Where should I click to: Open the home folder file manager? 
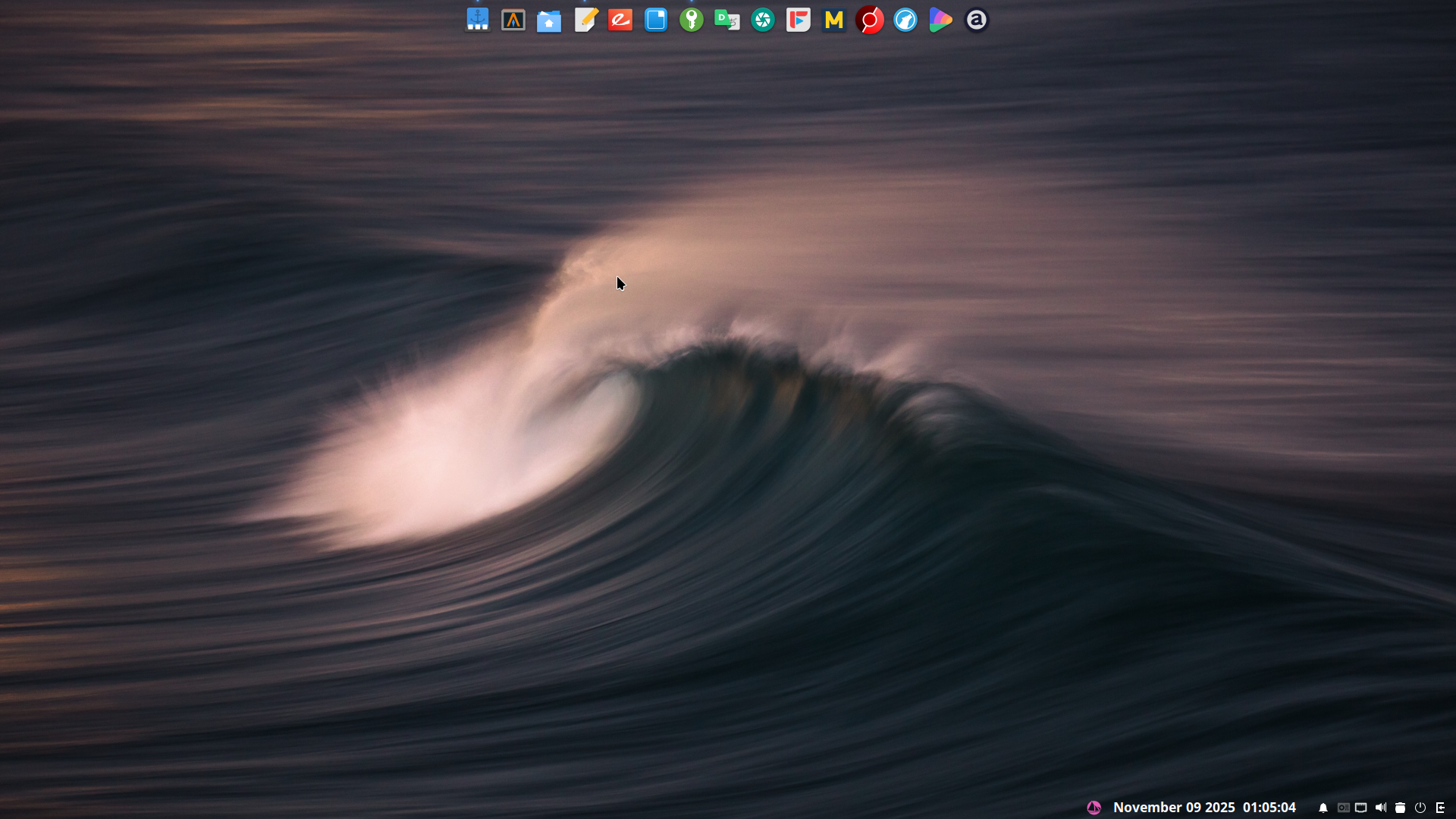pyautogui.click(x=549, y=20)
